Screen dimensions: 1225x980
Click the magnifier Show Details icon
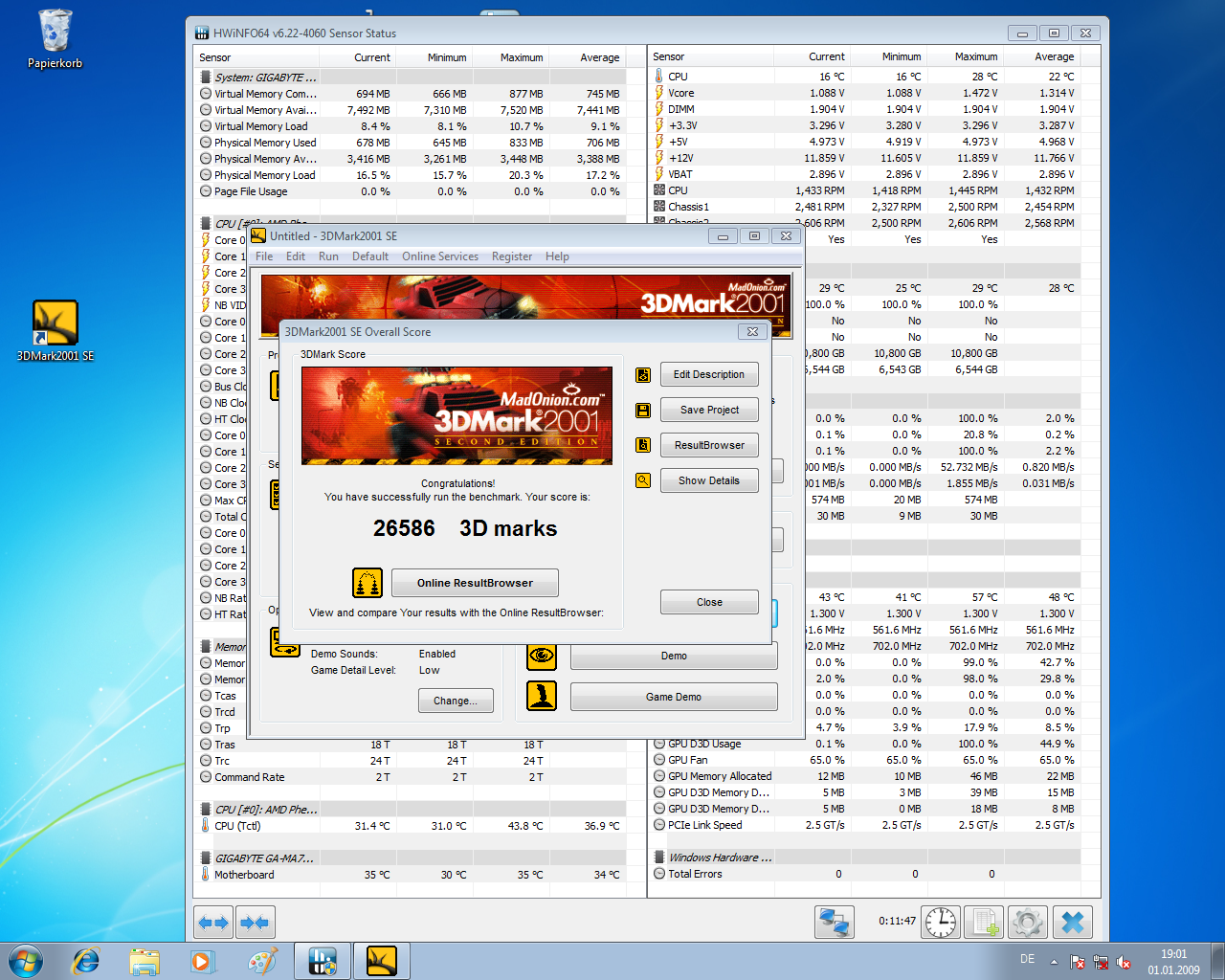[643, 480]
